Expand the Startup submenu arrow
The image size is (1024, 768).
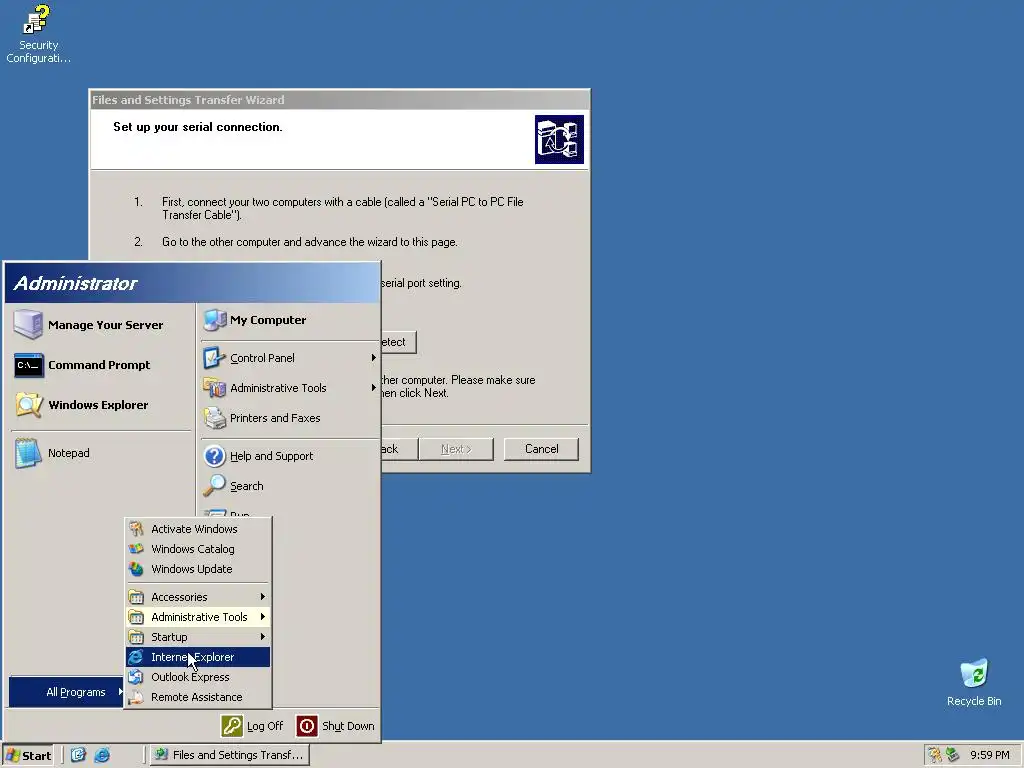[x=263, y=637]
